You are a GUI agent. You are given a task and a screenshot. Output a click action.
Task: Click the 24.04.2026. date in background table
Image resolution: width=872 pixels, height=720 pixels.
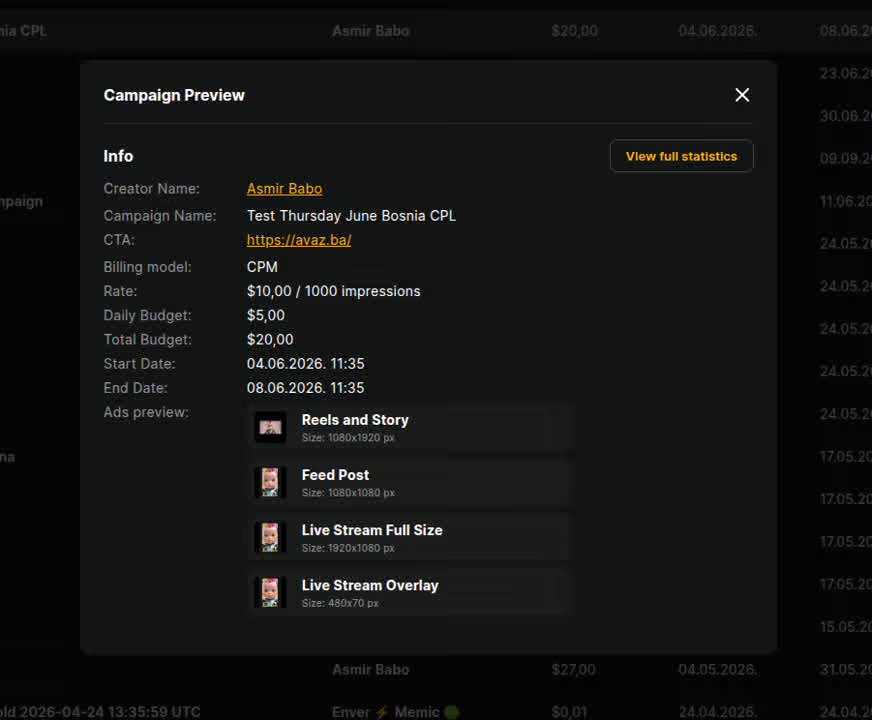[x=717, y=712]
